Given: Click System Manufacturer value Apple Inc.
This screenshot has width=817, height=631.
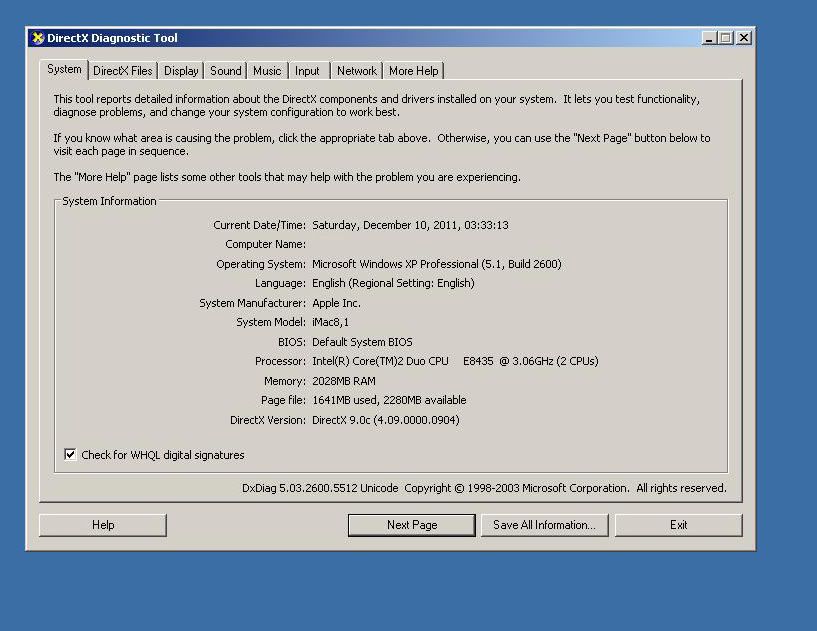Looking at the screenshot, I should (x=337, y=303).
